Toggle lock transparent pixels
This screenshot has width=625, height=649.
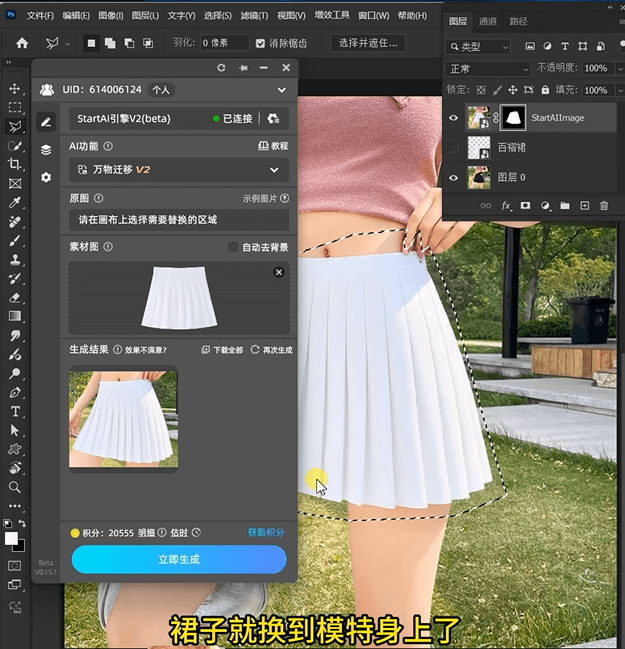(x=481, y=90)
